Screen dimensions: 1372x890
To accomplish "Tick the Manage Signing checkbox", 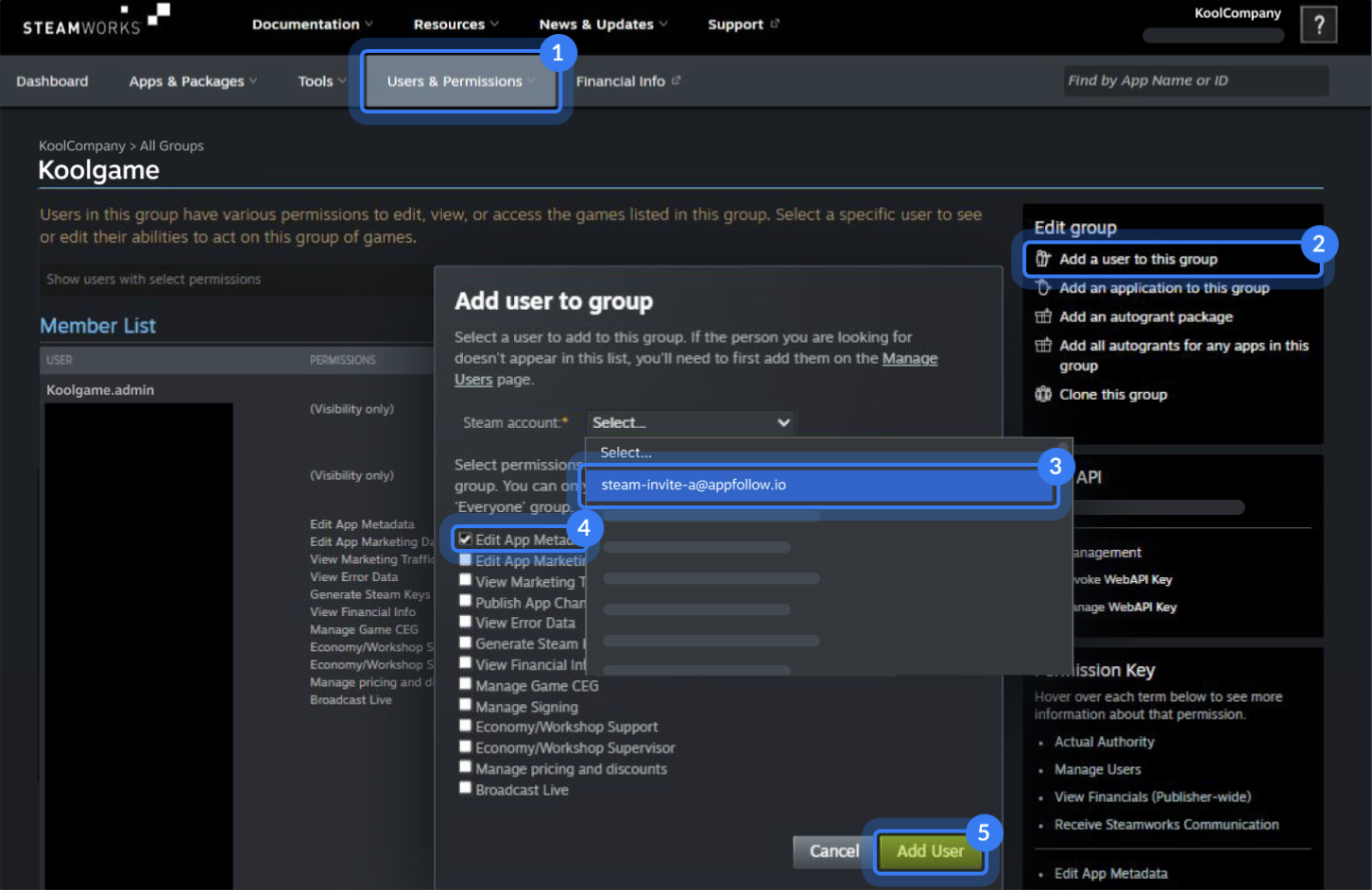I will [465, 705].
